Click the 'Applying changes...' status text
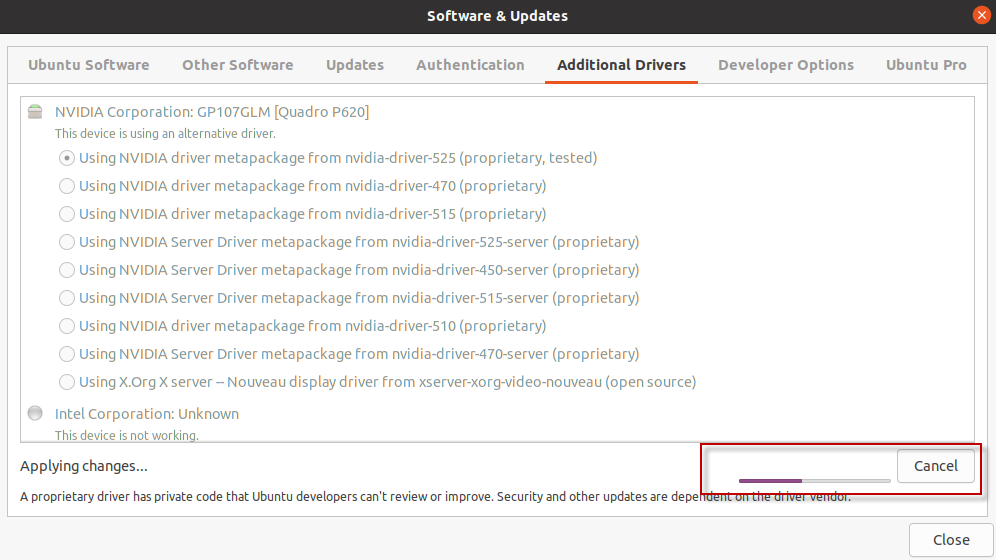The image size is (996, 560). 84,466
